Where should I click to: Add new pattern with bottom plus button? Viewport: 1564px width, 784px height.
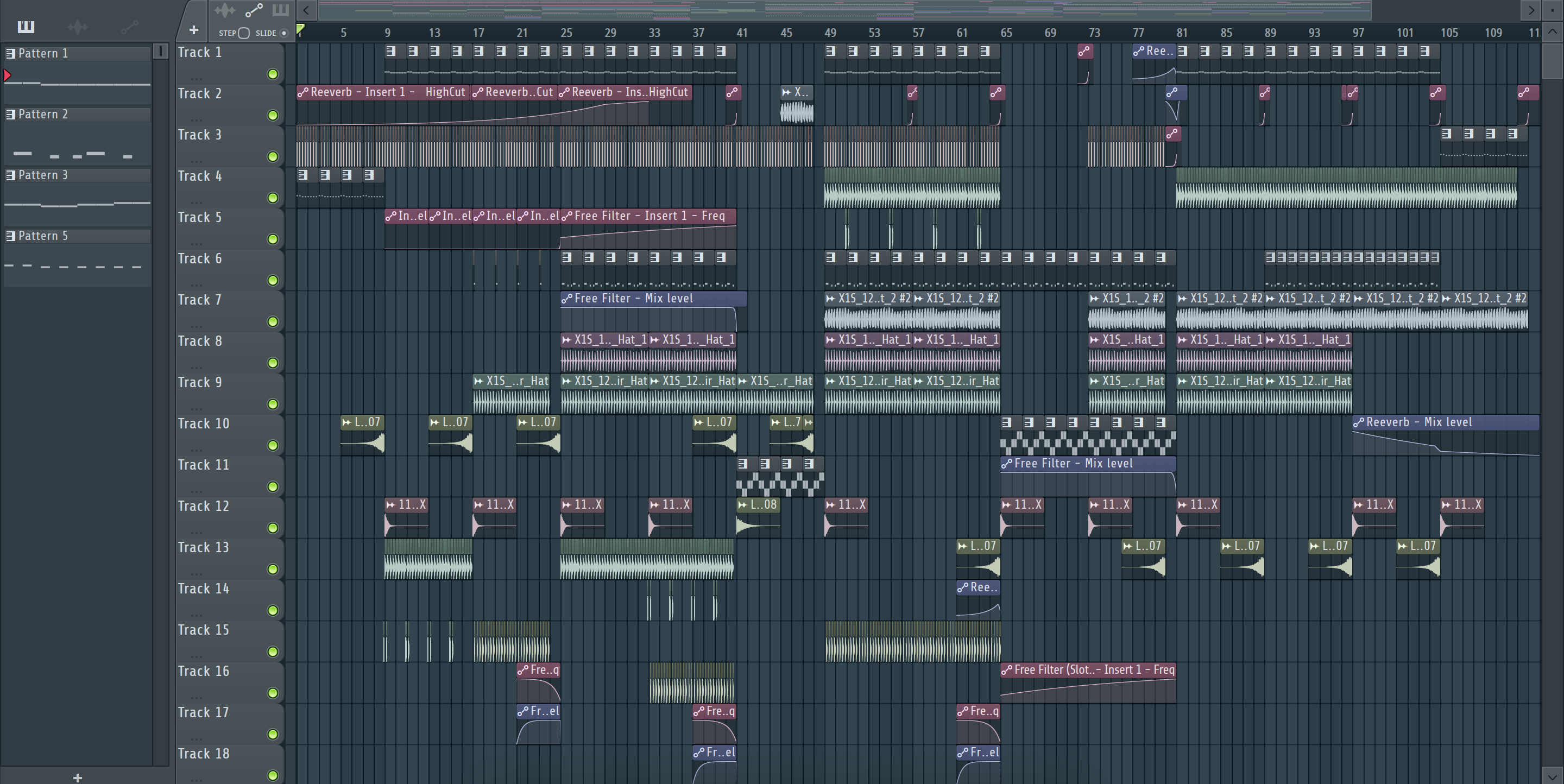tap(77, 777)
